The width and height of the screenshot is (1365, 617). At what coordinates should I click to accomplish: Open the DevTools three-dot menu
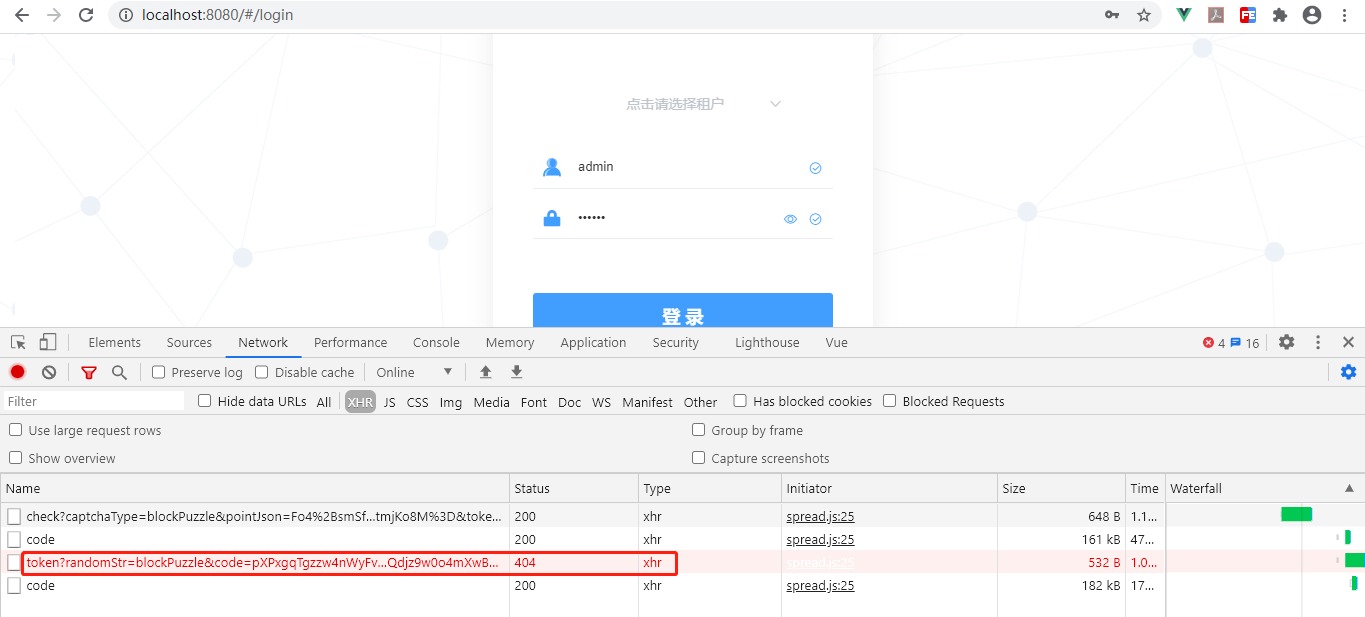coord(1317,342)
